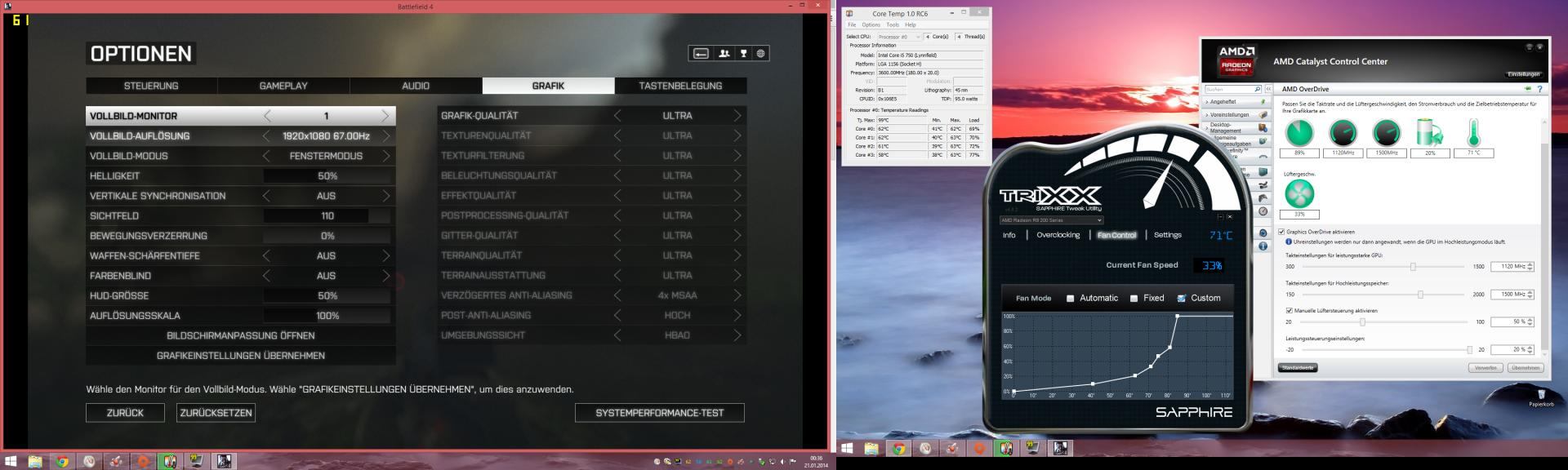Viewport: 1568px width, 470px height.
Task: Click the GPU activity gauge icon showing 89%
Action: click(x=1299, y=132)
